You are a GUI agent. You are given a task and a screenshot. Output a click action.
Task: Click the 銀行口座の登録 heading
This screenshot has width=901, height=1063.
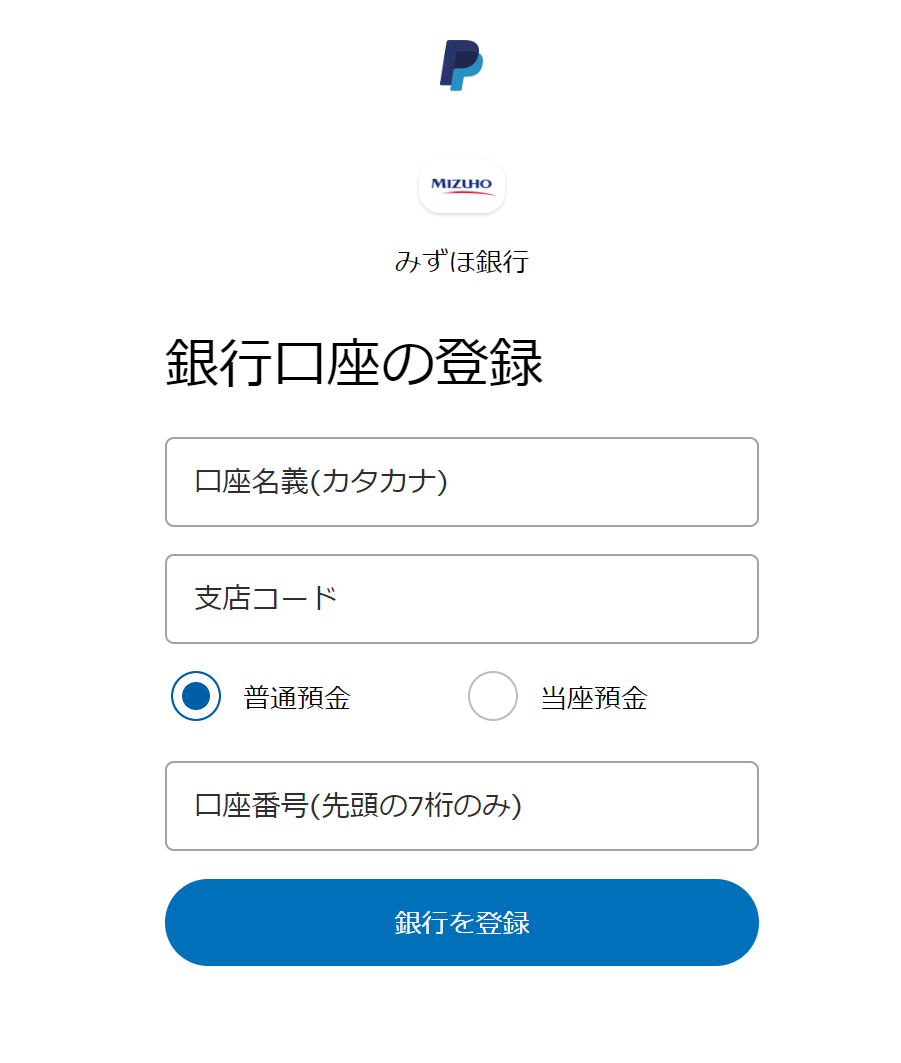[x=354, y=362]
